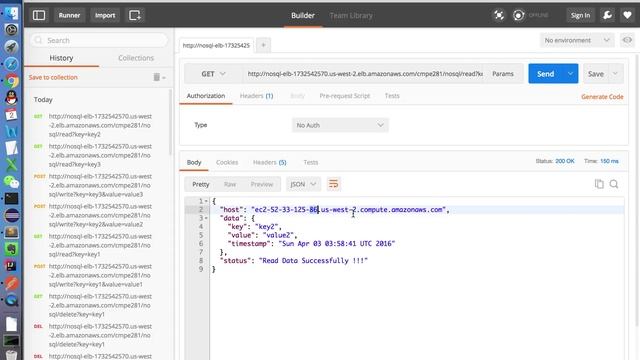Open the response Headers (5) tab
Screen dimensions: 640x360
pyautogui.click(x=269, y=162)
